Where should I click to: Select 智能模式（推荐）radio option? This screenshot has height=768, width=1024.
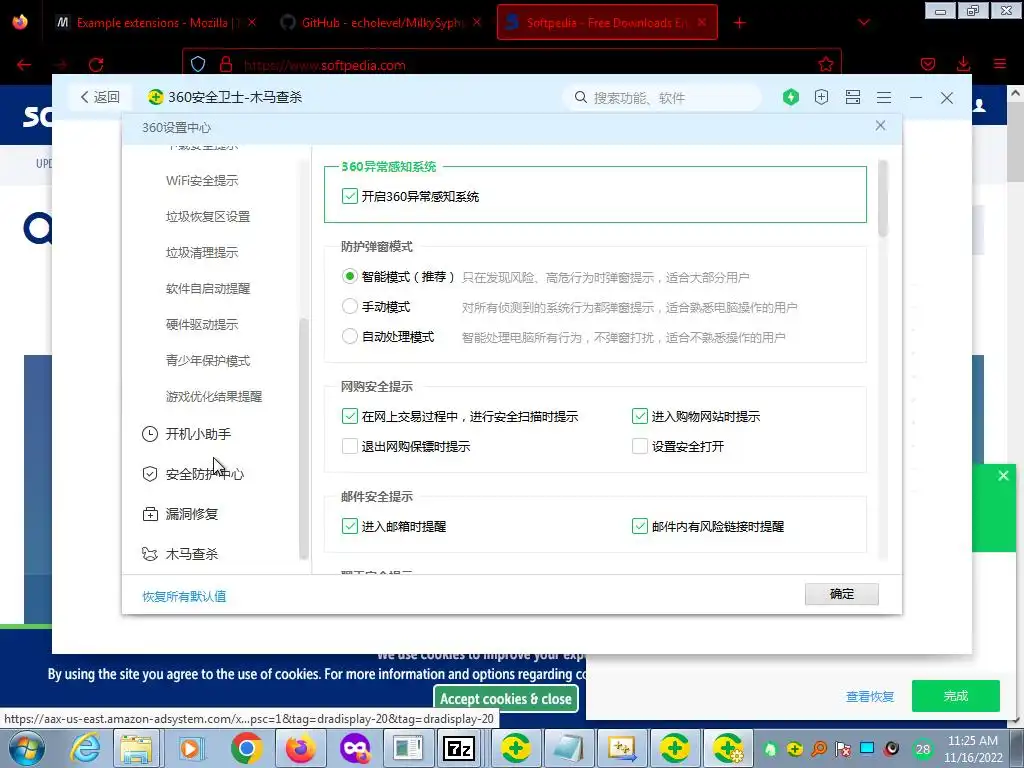349,276
